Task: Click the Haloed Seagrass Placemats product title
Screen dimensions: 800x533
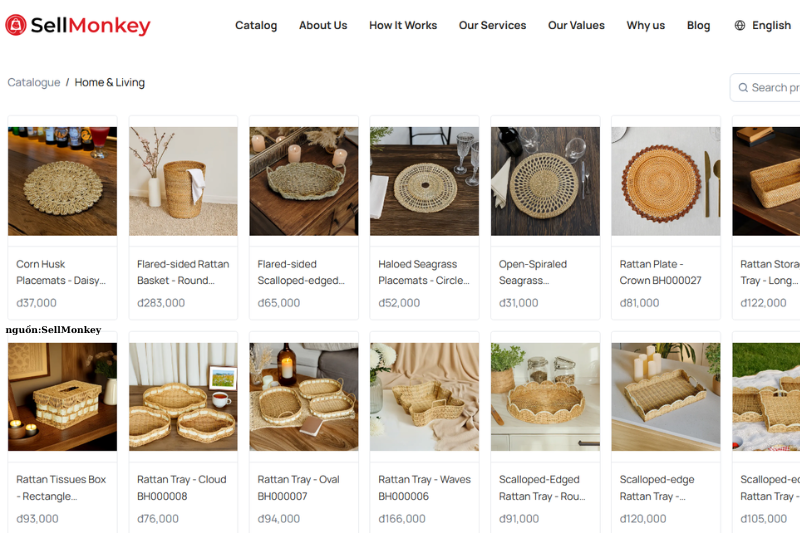Action: (x=424, y=272)
